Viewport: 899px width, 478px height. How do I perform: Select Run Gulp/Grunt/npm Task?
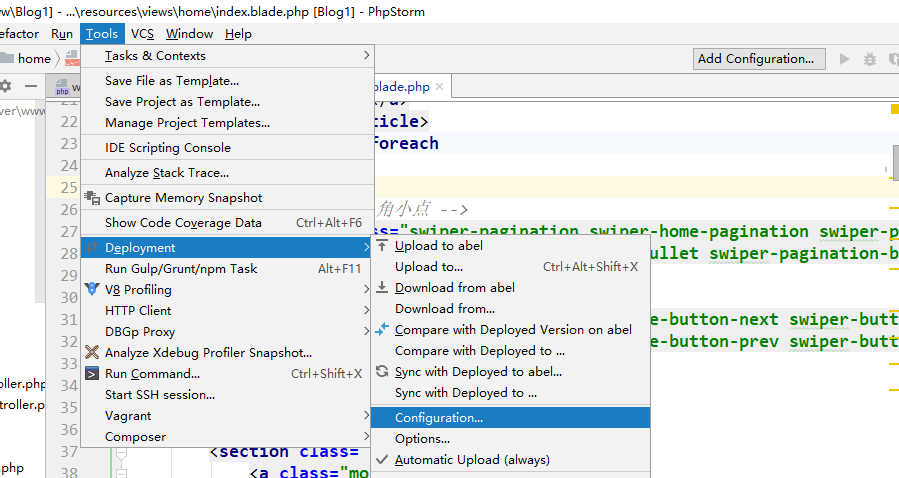pos(228,268)
